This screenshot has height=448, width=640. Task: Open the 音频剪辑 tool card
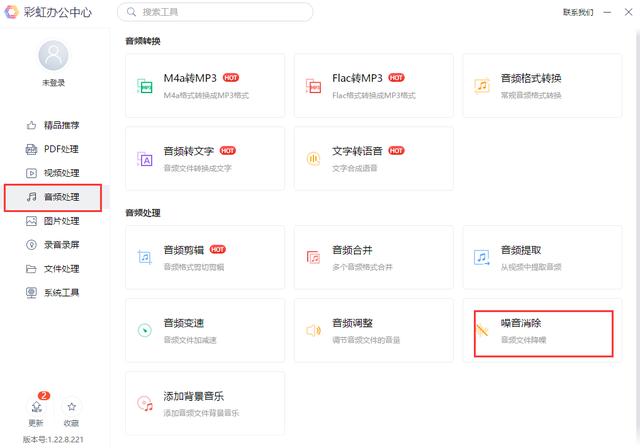tap(205, 257)
